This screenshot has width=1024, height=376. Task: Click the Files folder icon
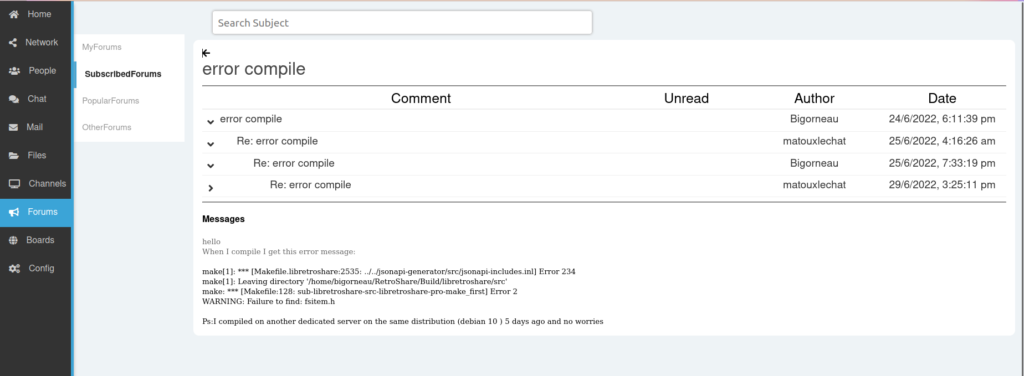[x=14, y=155]
